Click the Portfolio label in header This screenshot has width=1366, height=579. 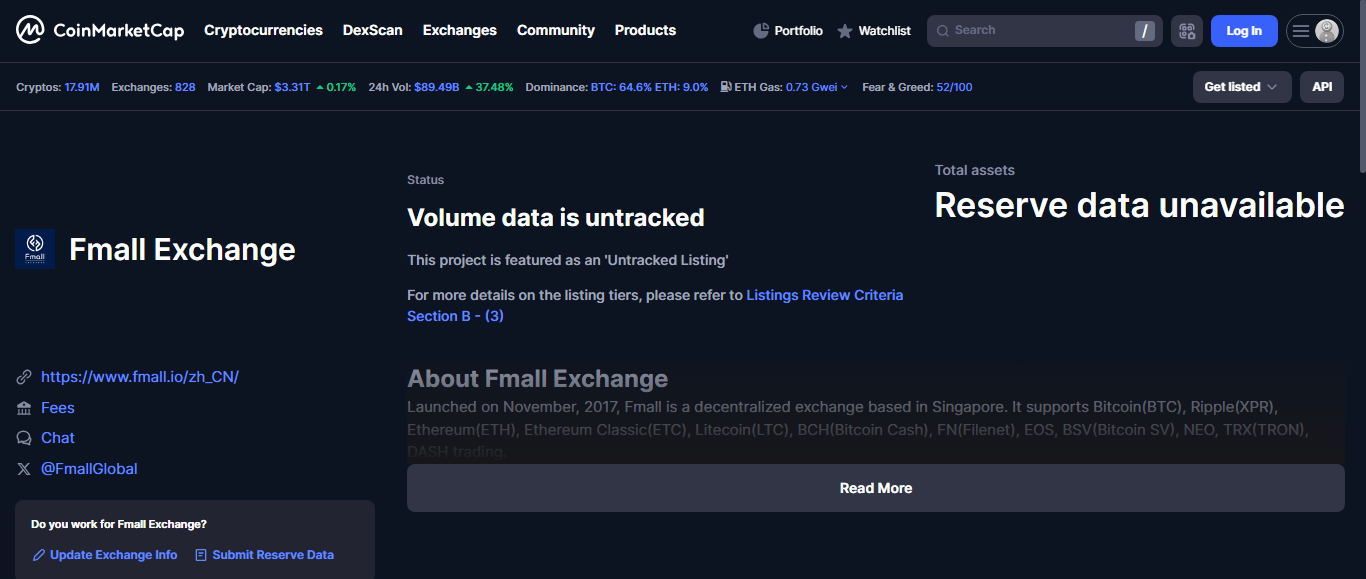tap(799, 31)
